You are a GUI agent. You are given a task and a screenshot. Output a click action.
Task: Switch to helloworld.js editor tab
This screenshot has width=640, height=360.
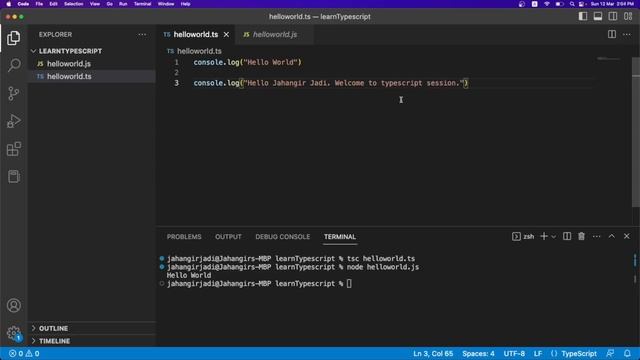click(x=275, y=35)
